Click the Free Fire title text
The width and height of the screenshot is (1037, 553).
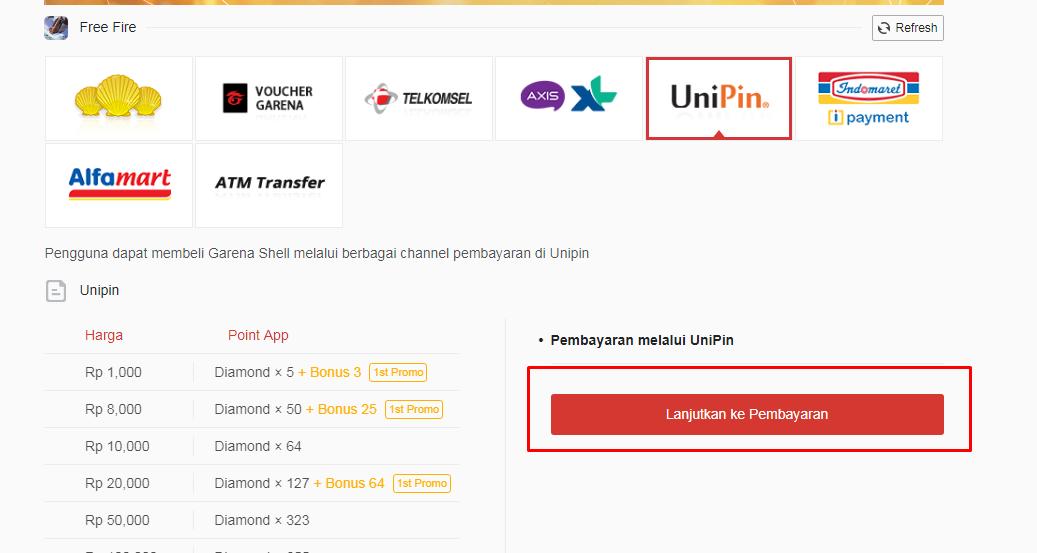(x=108, y=27)
